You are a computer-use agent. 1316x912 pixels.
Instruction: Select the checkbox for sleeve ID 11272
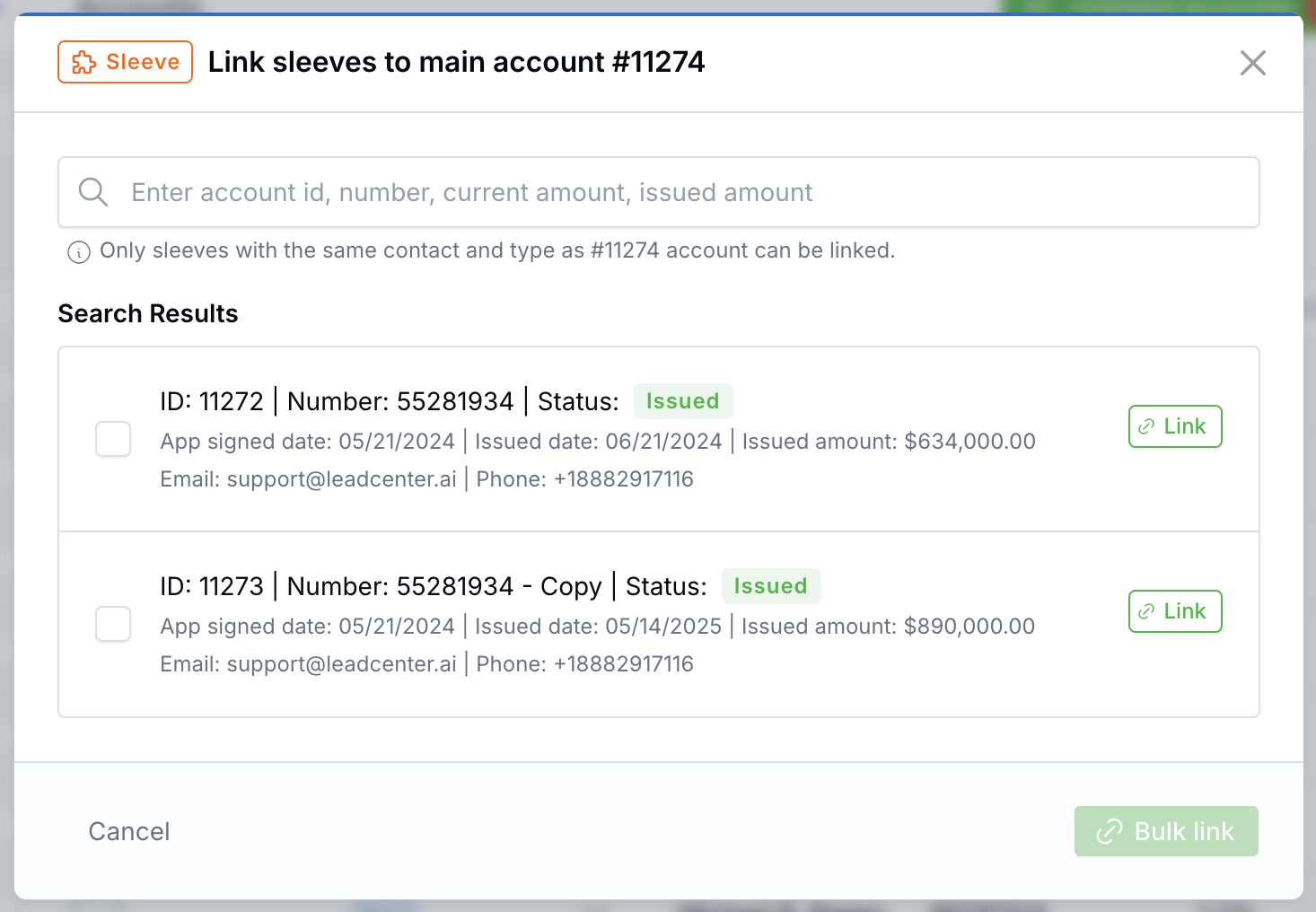[113, 439]
